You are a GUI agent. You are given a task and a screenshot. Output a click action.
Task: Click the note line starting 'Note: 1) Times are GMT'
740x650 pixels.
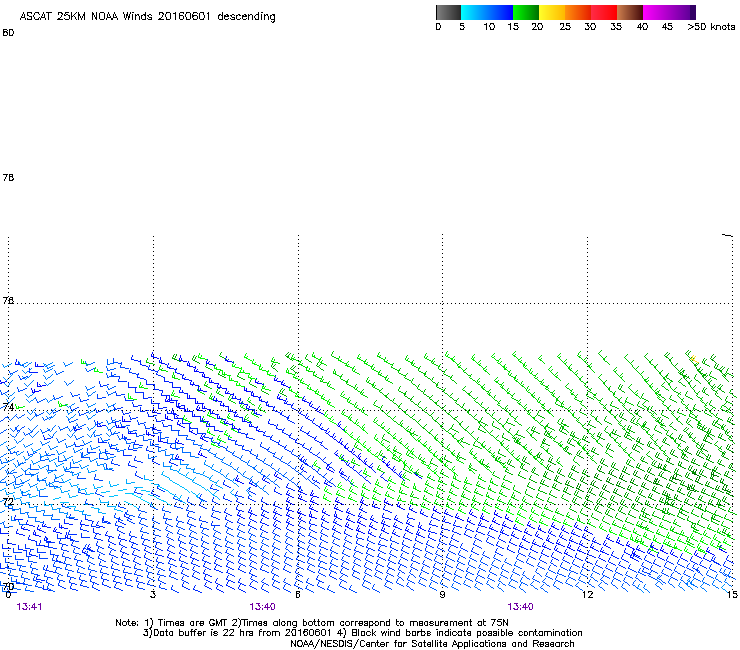point(311,623)
